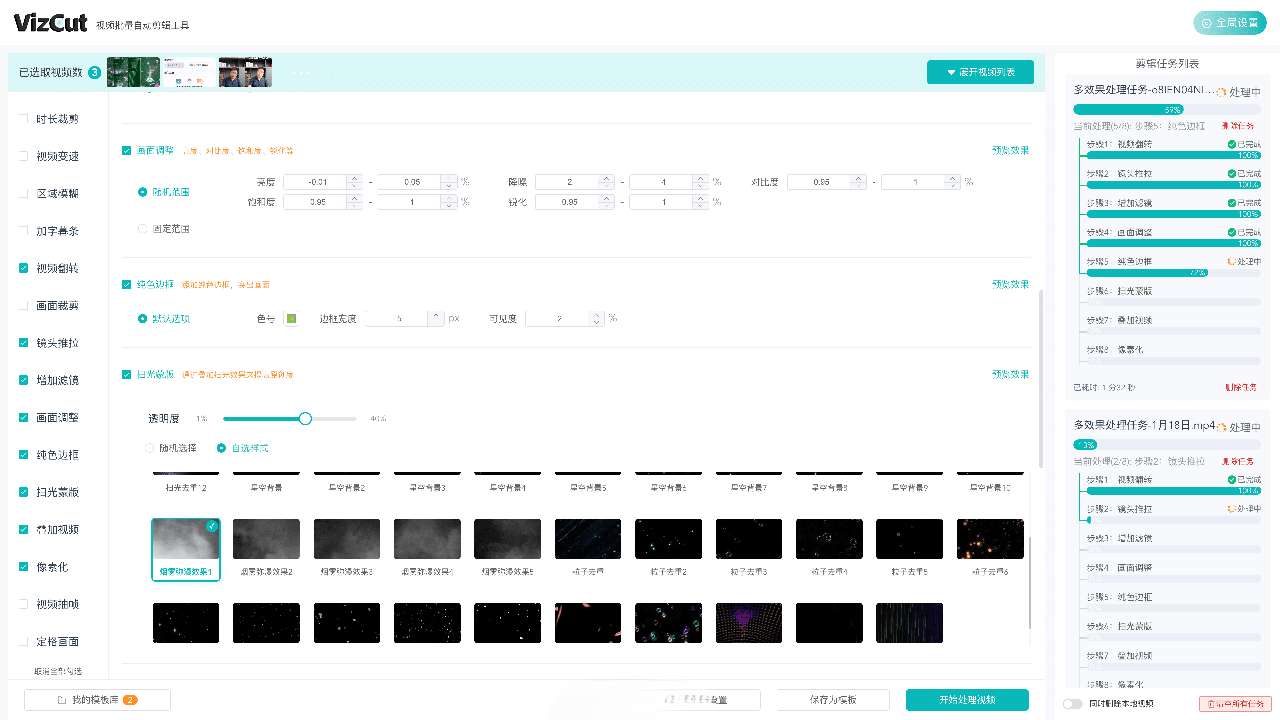Screen dimensions: 1280x720
Task: Click the main panel vertical scrollbar
Action: [x=1039, y=380]
